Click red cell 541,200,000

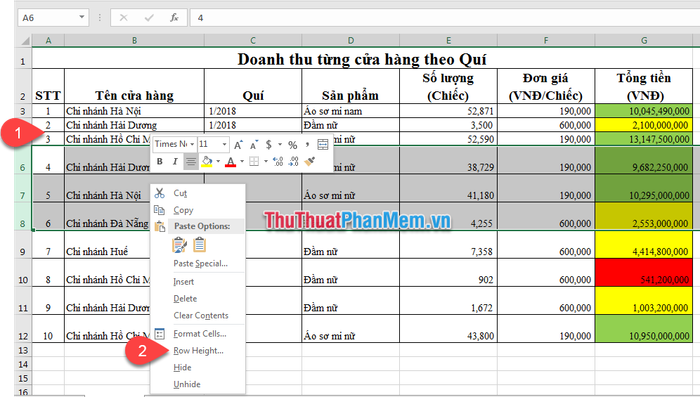[x=644, y=273]
